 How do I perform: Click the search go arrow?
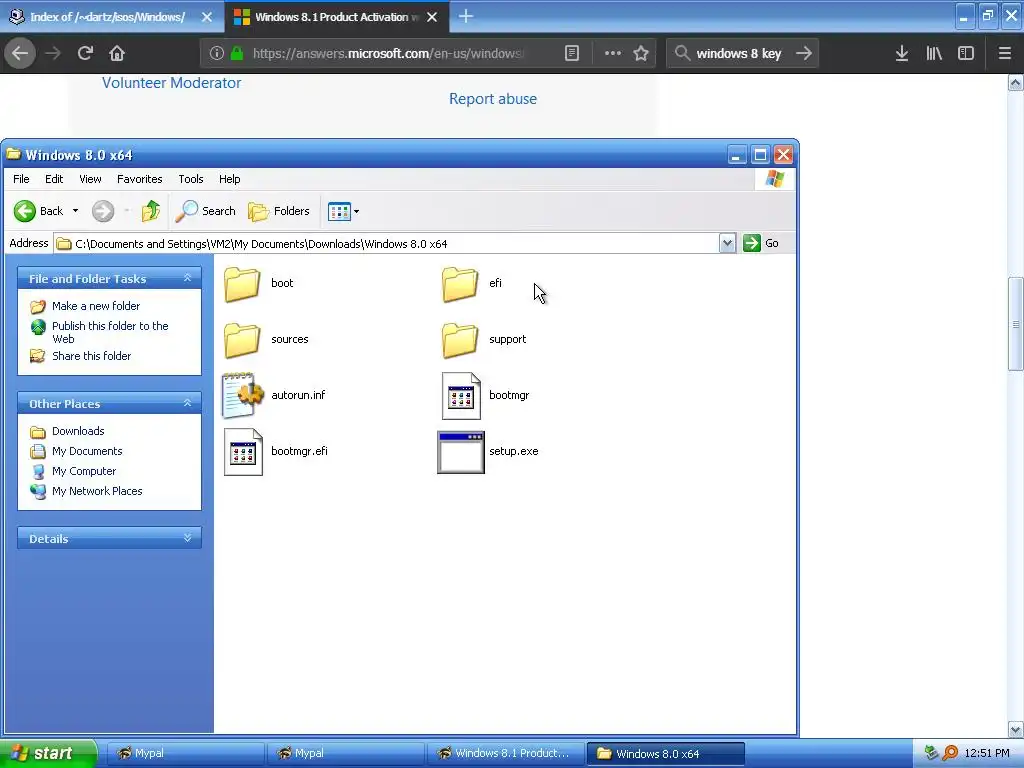804,54
